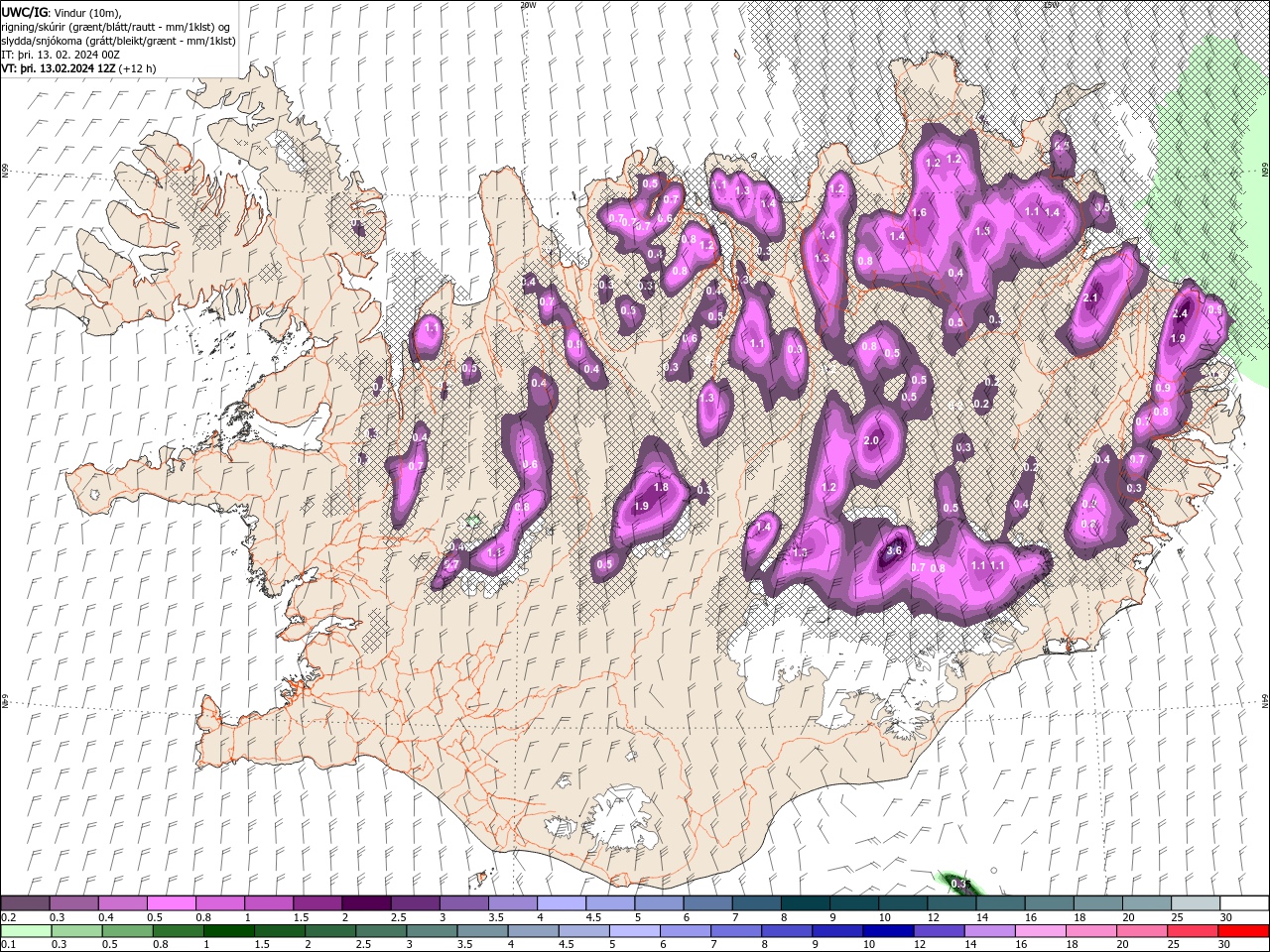This screenshot has height=952, width=1270.
Task: Click the pale grey swatch labeled 25, upper scale
Action: [x=1197, y=903]
